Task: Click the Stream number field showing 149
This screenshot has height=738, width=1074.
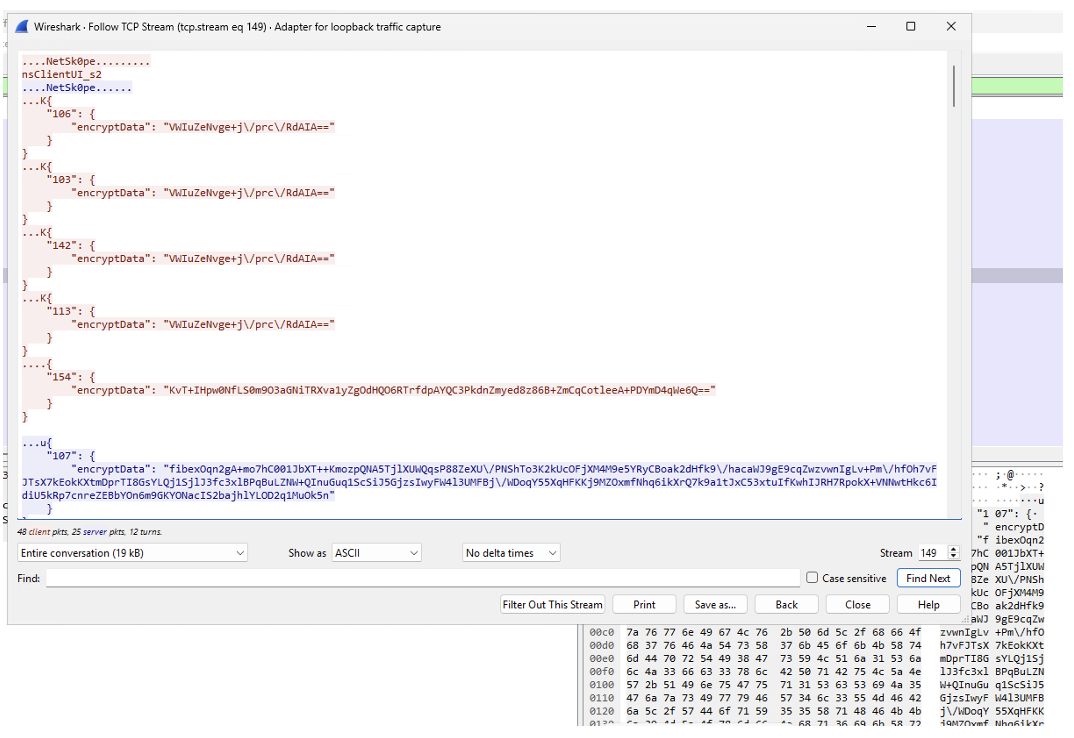Action: (932, 553)
